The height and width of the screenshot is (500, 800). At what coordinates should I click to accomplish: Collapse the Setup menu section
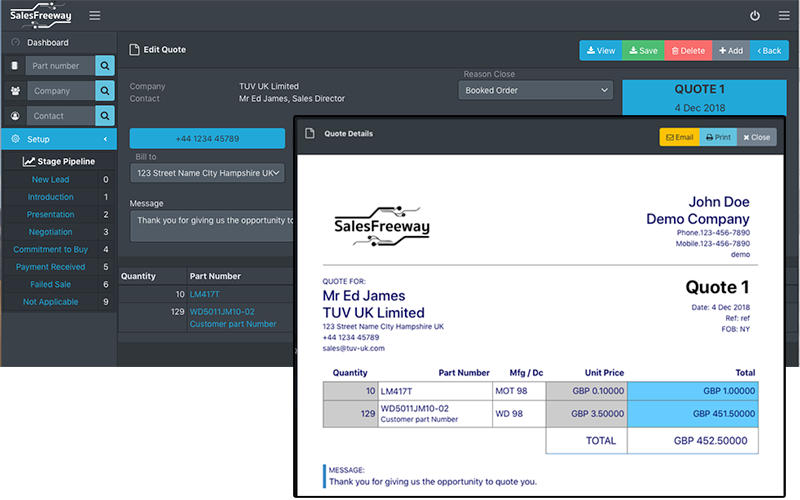(106, 139)
